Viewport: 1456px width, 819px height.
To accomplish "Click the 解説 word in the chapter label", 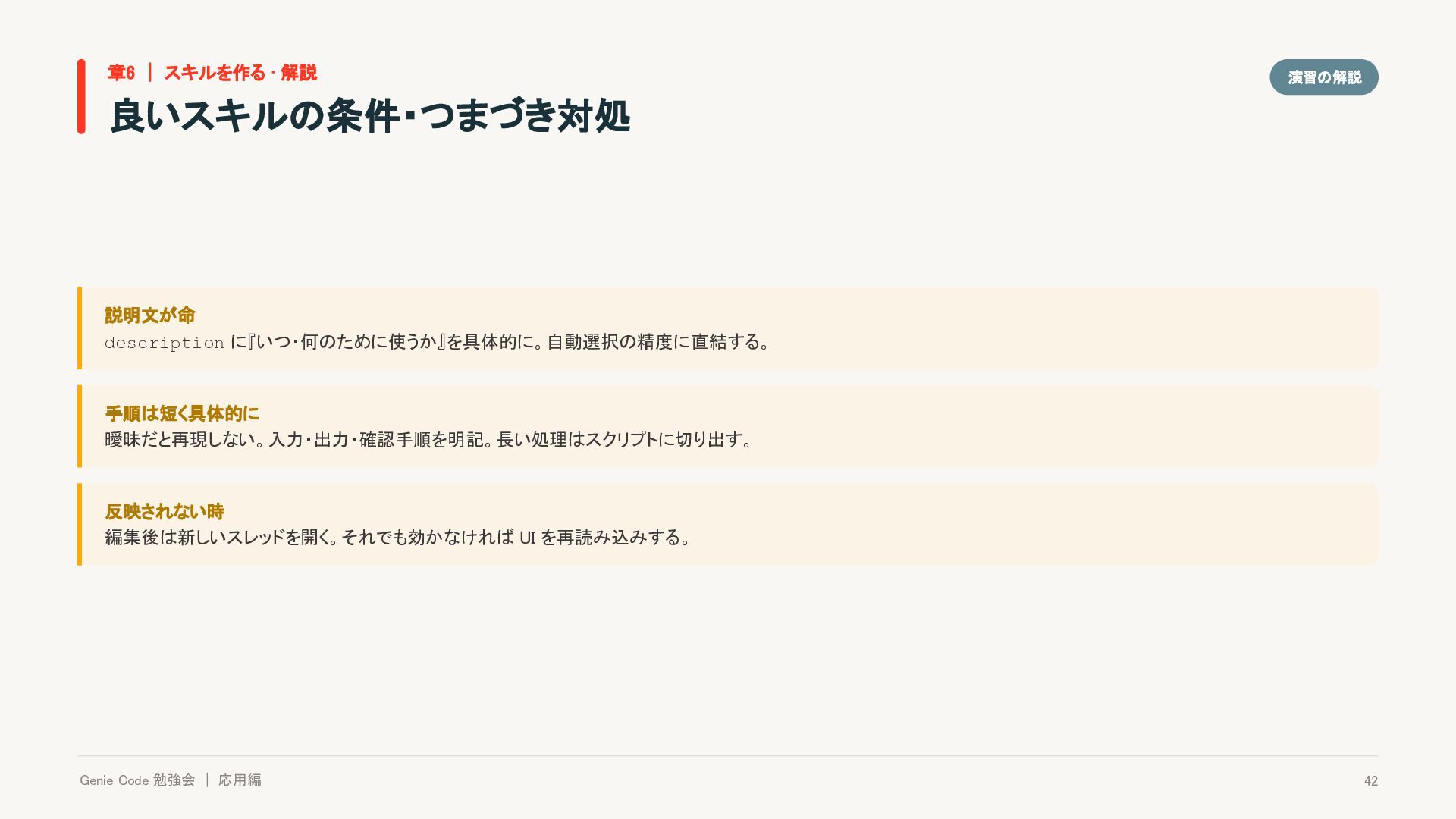I will click(x=299, y=73).
